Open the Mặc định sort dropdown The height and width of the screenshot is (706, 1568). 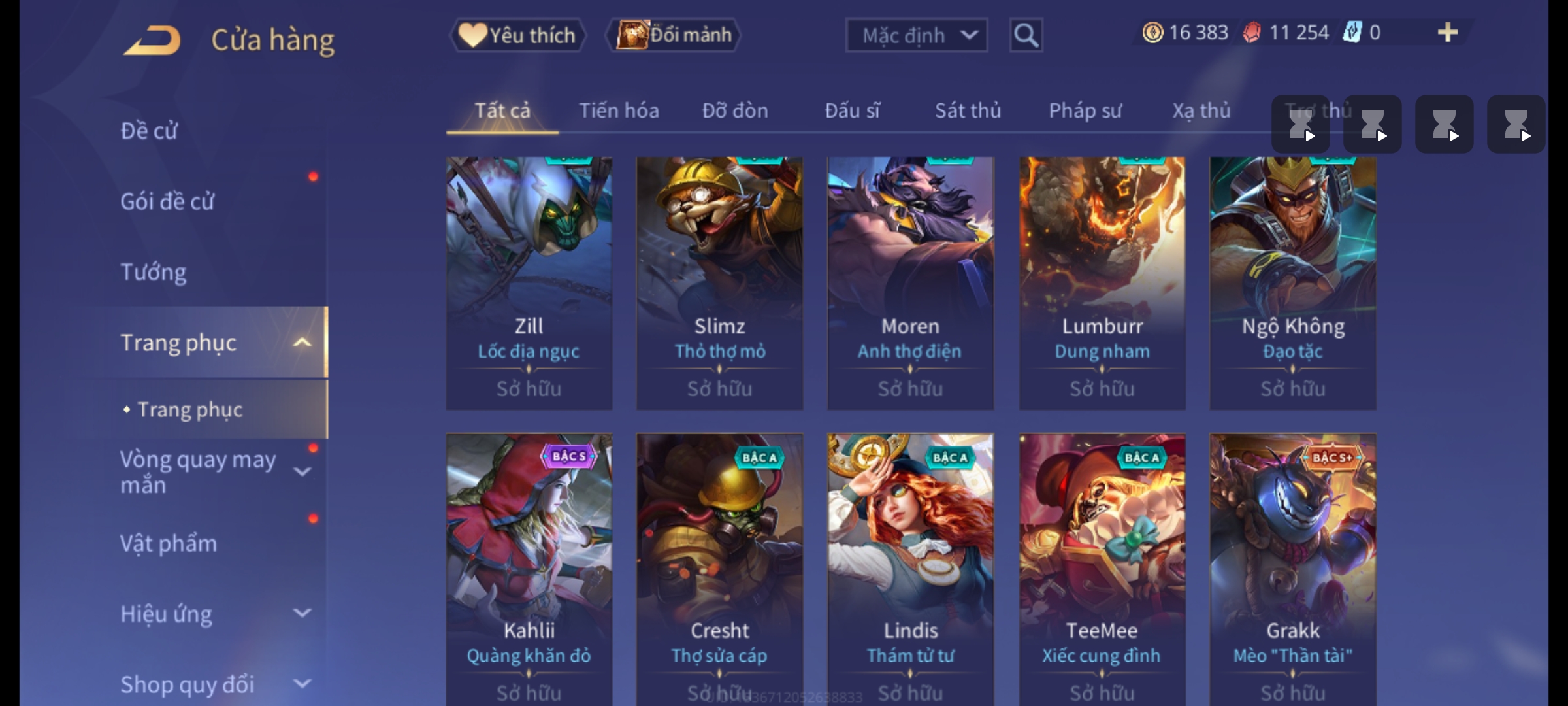pyautogui.click(x=916, y=35)
